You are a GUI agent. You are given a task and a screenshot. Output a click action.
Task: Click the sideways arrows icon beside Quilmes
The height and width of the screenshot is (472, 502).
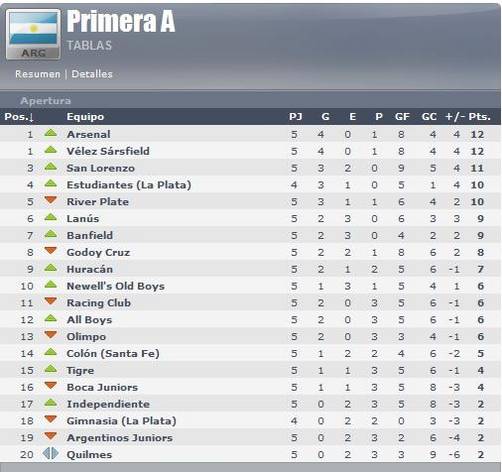pyautogui.click(x=51, y=453)
